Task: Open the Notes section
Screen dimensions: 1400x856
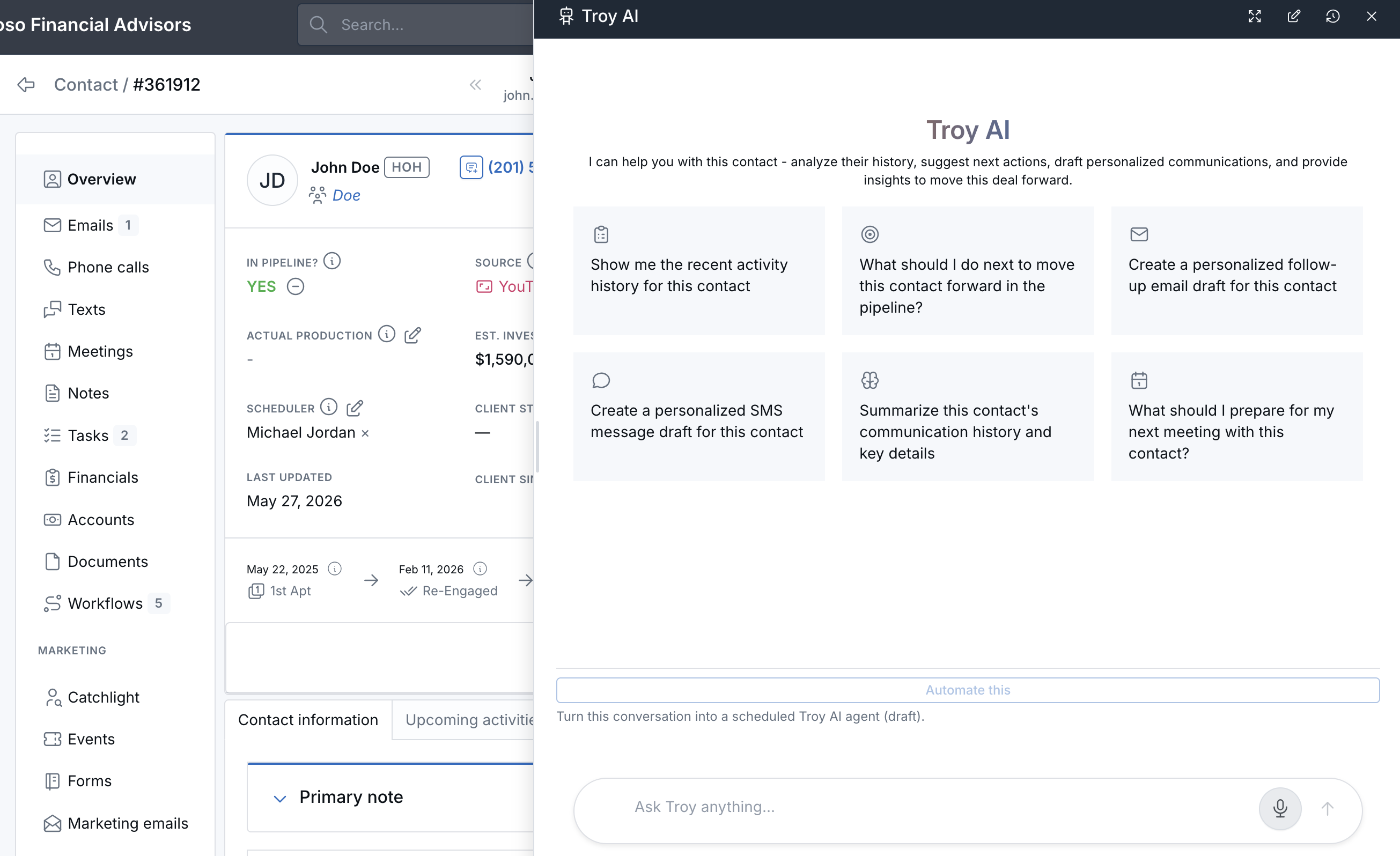Action: pyautogui.click(x=115, y=393)
